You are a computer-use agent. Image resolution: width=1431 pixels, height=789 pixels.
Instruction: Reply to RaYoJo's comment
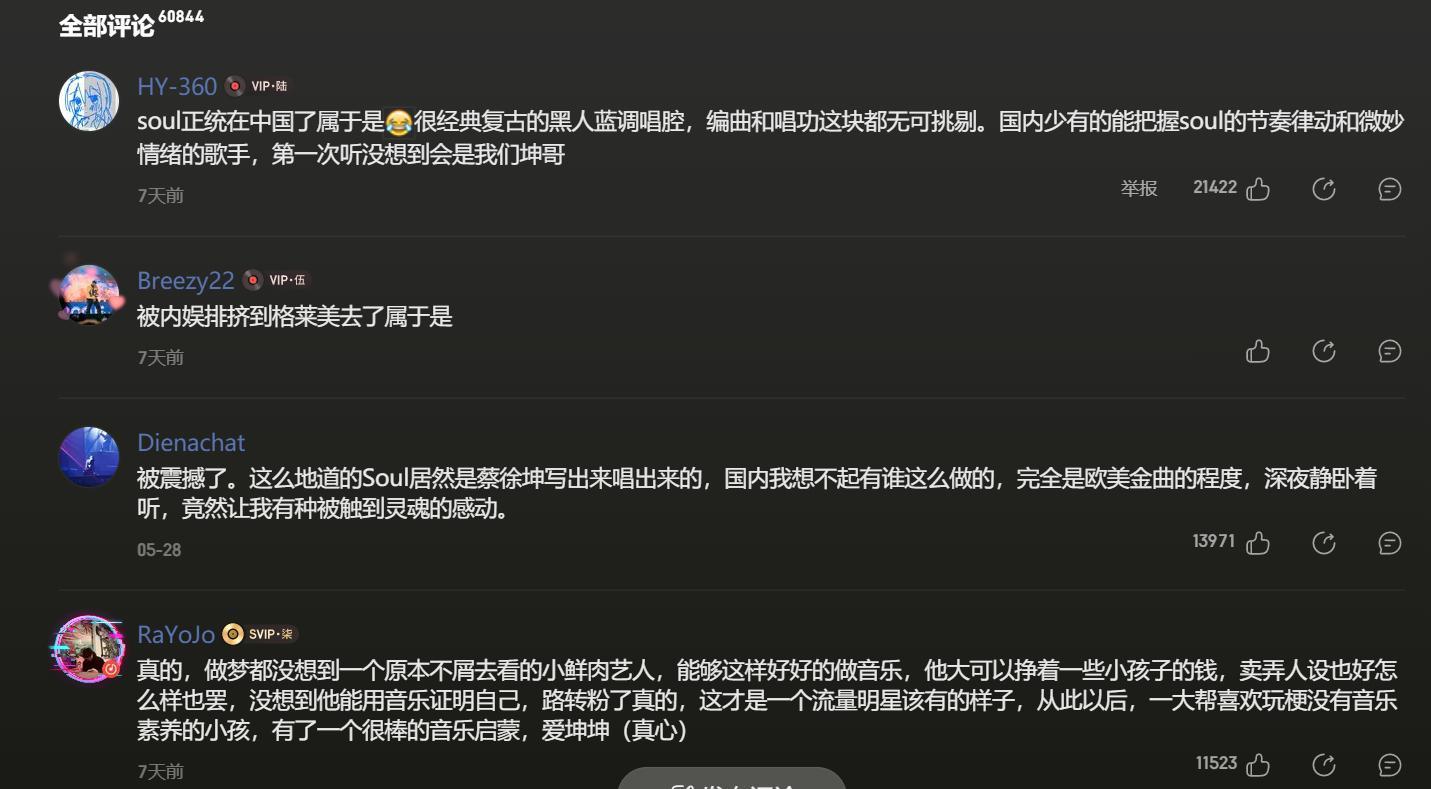1390,765
